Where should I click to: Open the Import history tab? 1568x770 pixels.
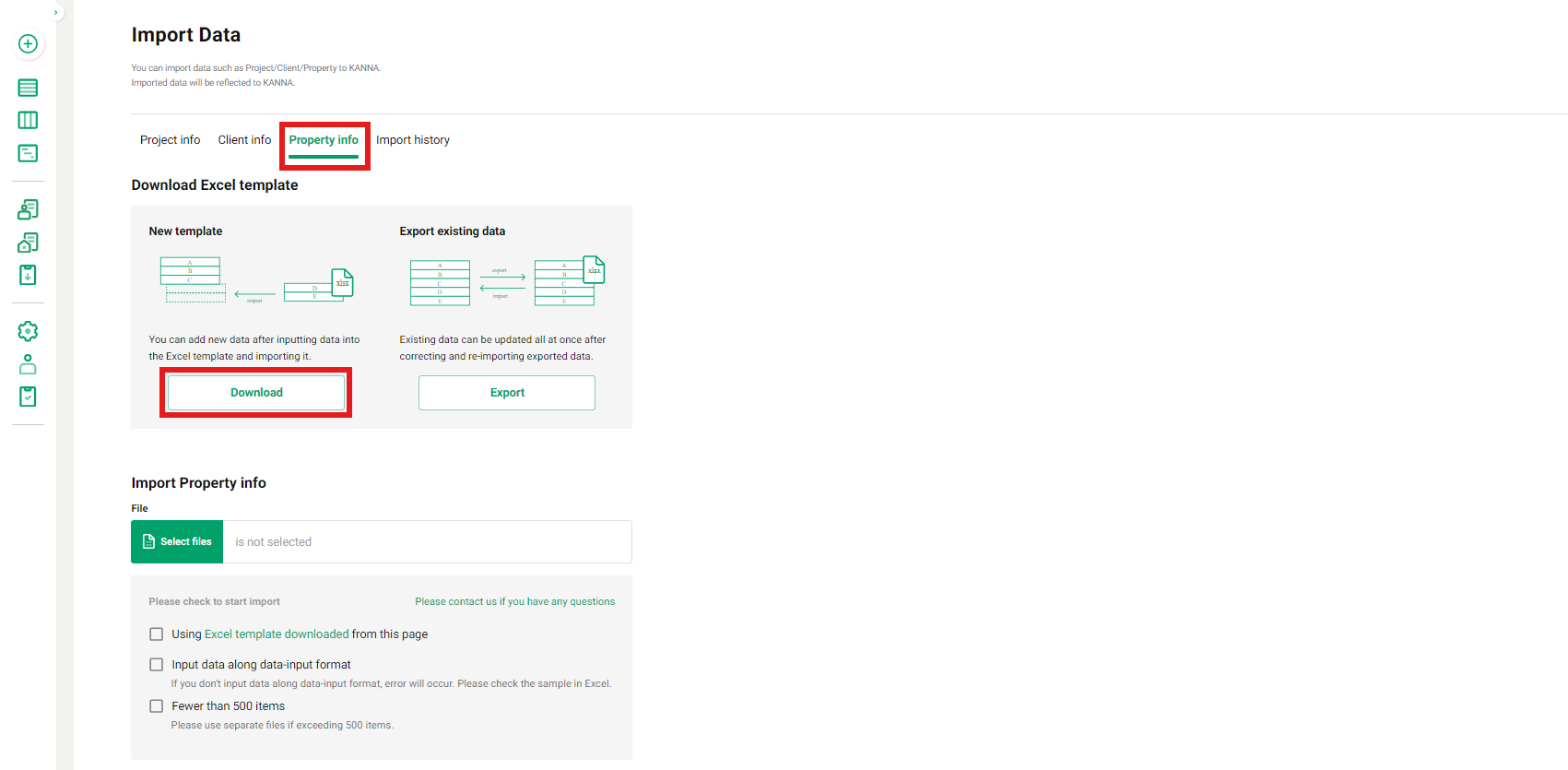pos(412,140)
